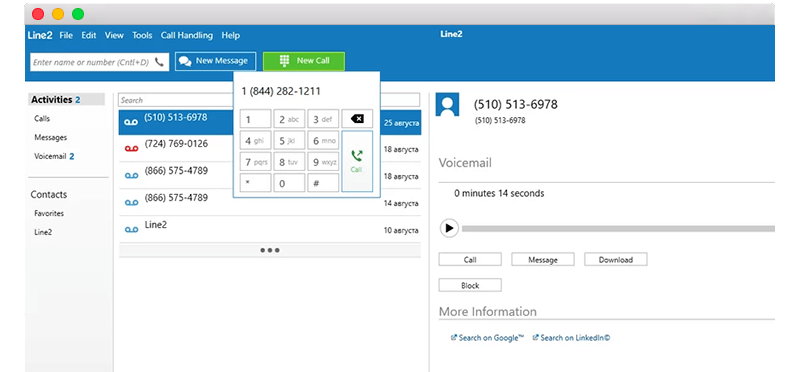
Task: Click 1 on the dial pad
Action: point(255,119)
